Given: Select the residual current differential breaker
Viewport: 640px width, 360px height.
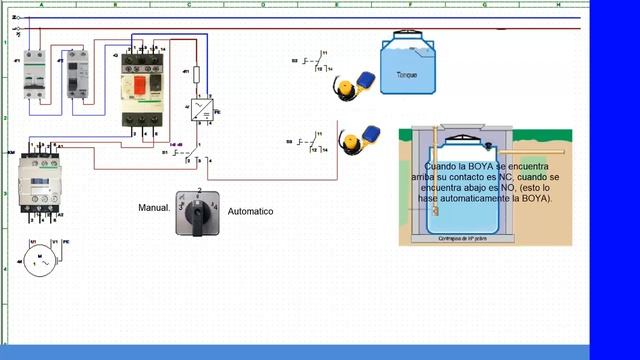Looking at the screenshot, I should click(78, 74).
